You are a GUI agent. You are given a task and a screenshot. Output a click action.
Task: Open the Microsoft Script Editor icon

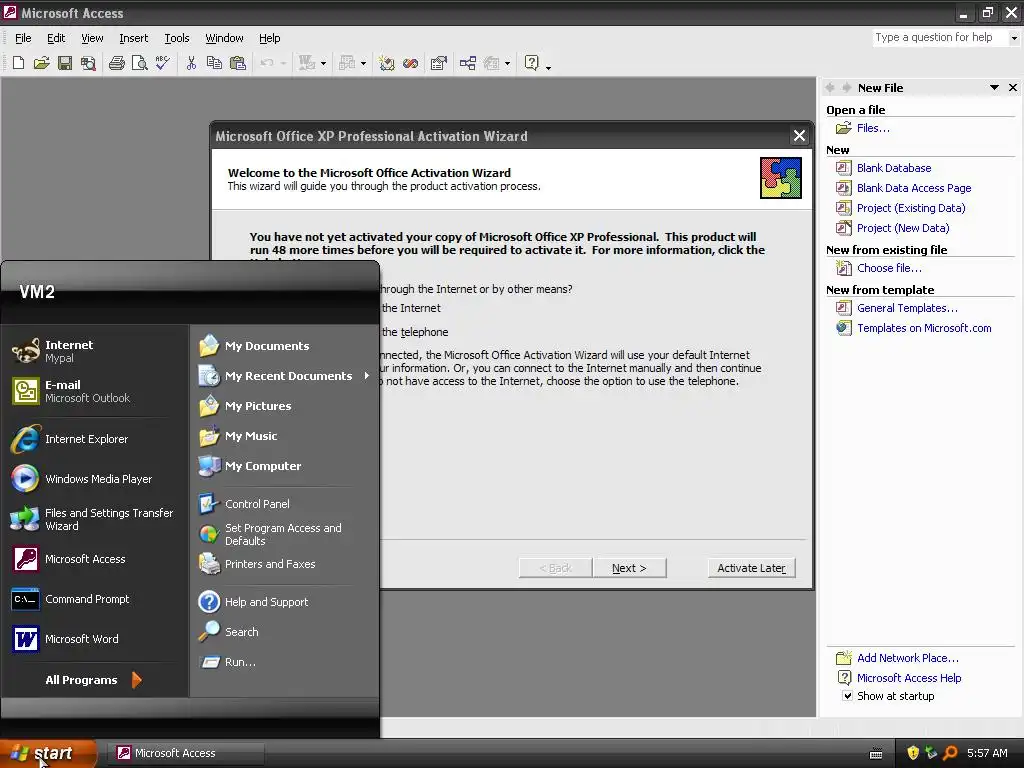click(x=410, y=63)
